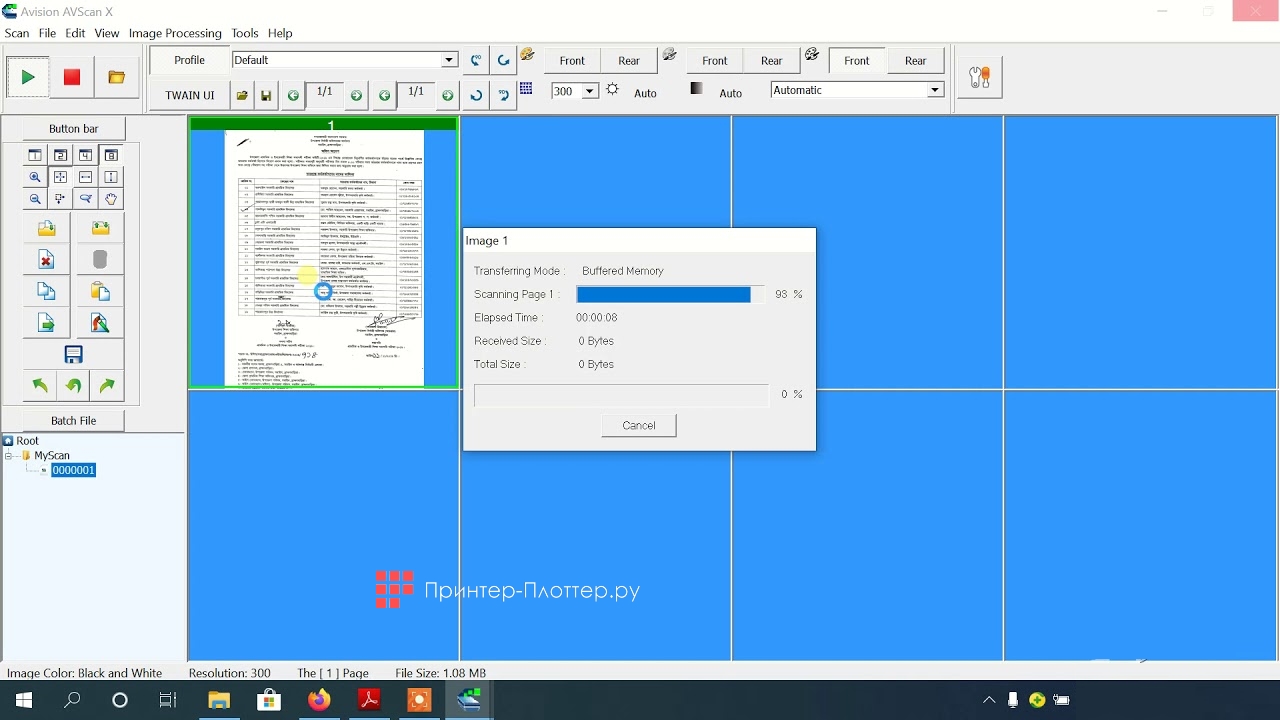The height and width of the screenshot is (720, 1280).
Task: Open the resolution dropdown showing 300
Action: (x=589, y=91)
